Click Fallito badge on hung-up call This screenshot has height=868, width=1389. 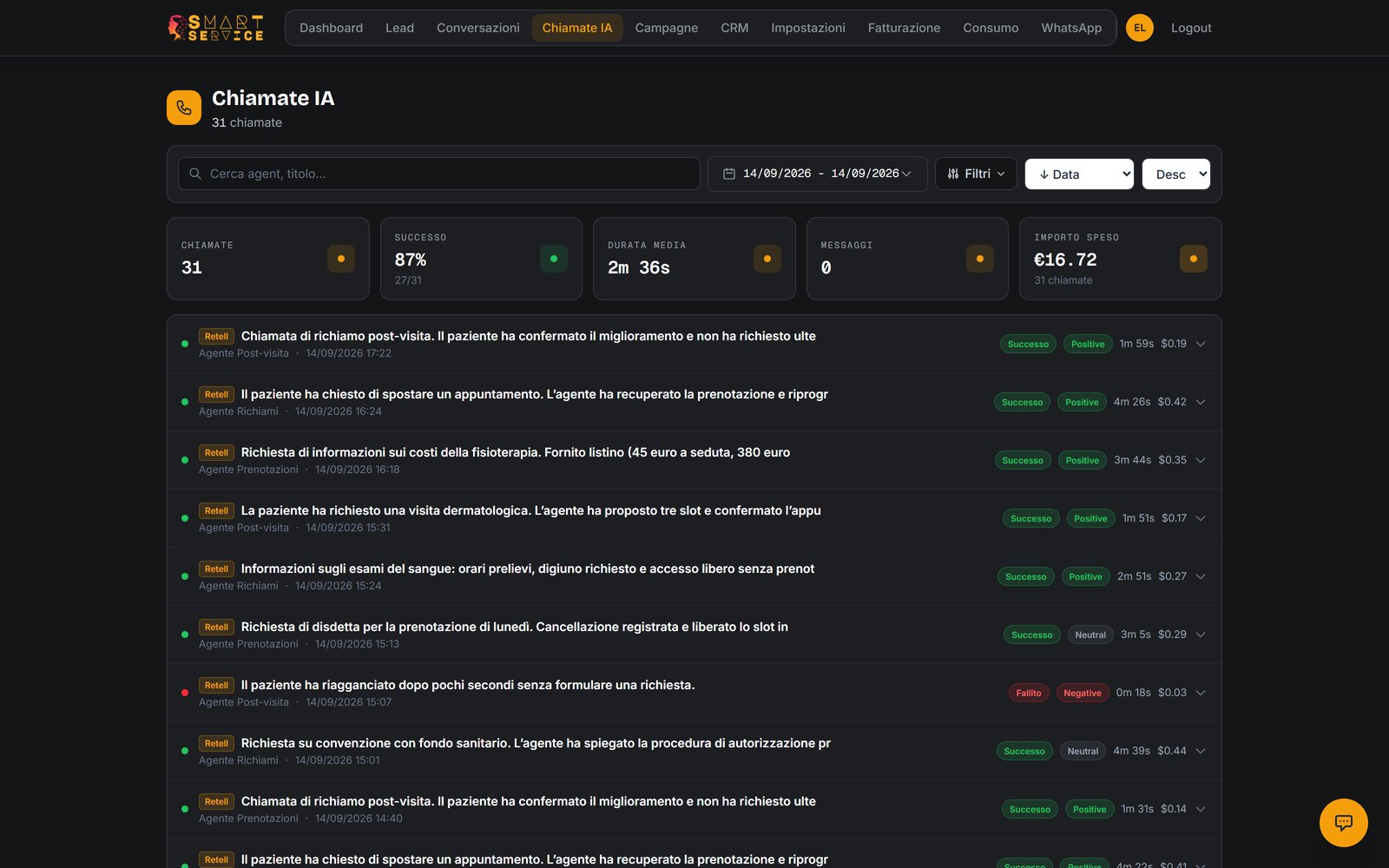1029,693
